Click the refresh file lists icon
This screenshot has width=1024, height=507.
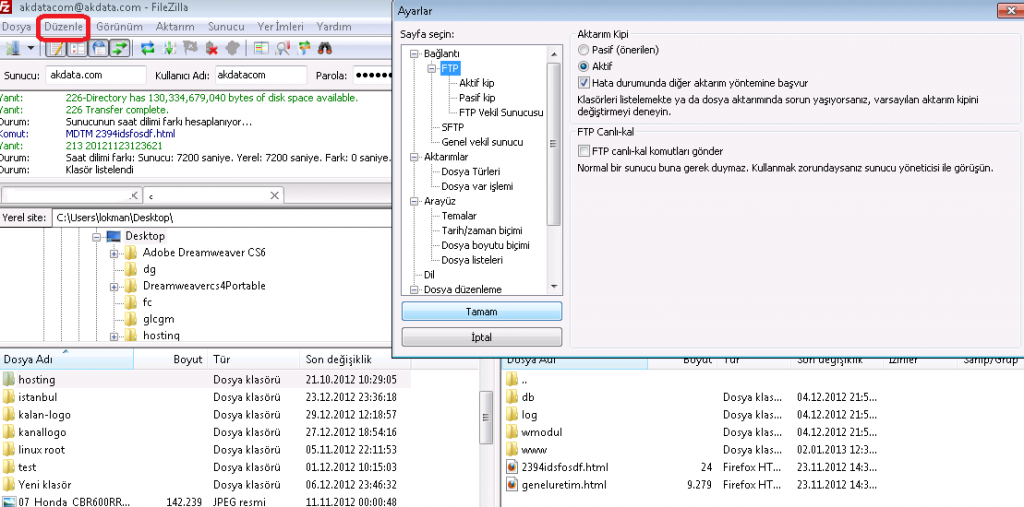(x=148, y=48)
